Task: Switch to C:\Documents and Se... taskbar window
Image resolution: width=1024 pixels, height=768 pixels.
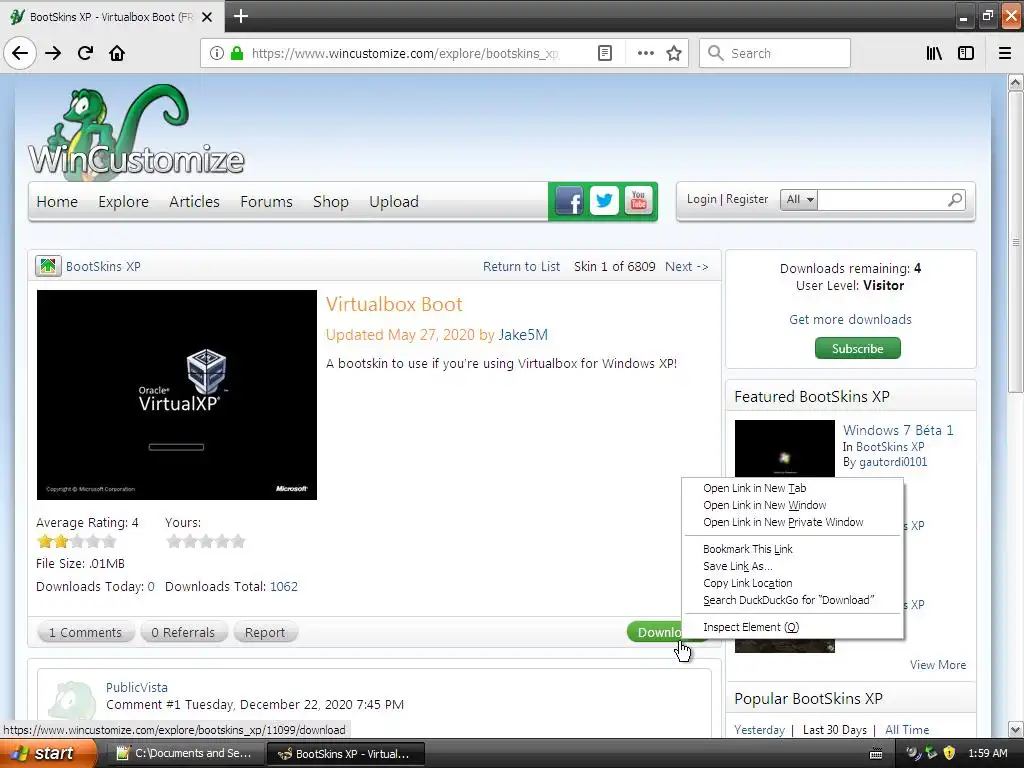Action: [x=185, y=753]
